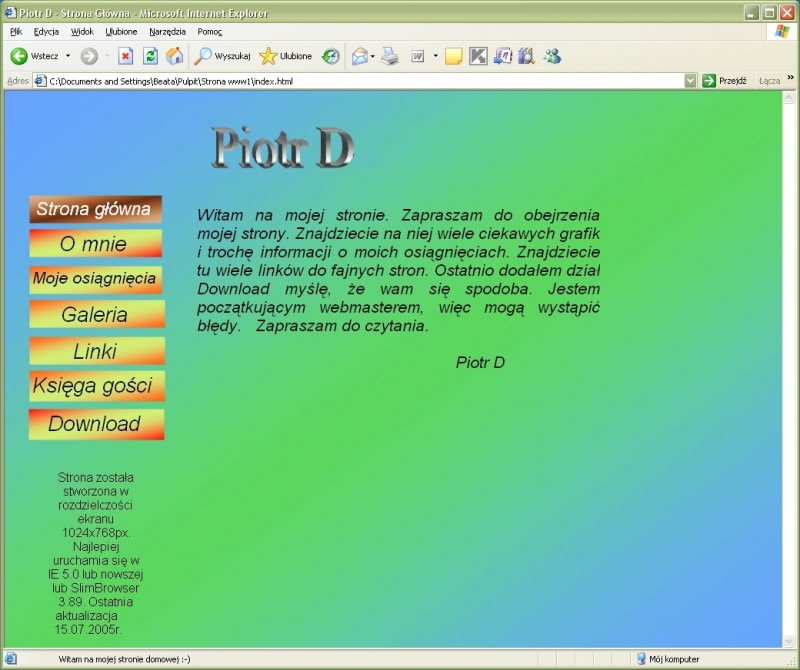The image size is (800, 670).
Task: Open the Widok menu
Action: pos(82,31)
